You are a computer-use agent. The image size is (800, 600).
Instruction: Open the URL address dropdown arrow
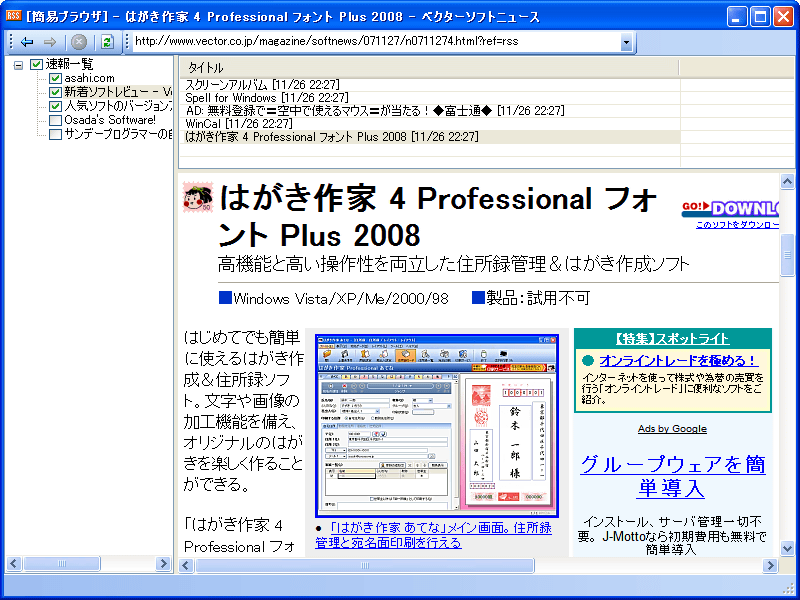tap(627, 42)
